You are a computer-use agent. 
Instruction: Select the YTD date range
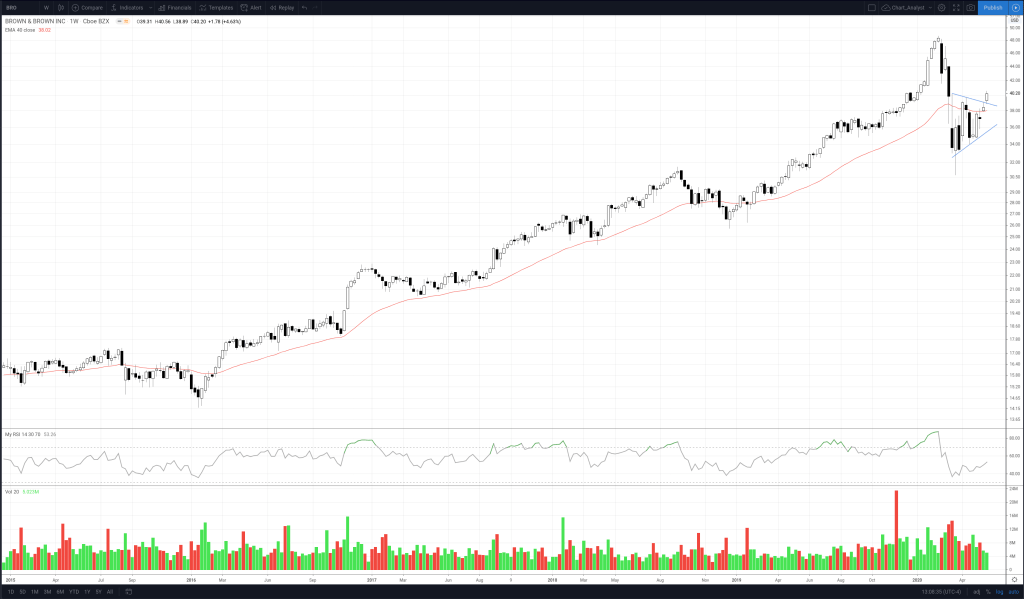point(73,592)
